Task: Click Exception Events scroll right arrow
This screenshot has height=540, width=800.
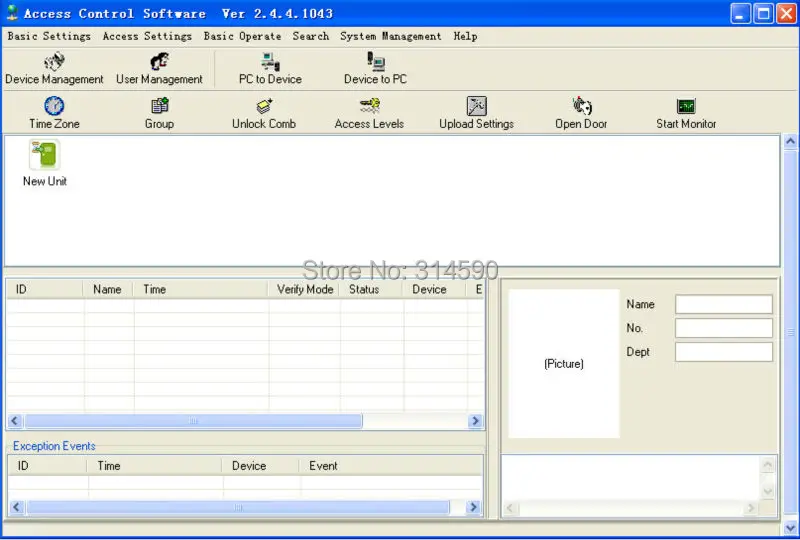Action: (x=473, y=507)
